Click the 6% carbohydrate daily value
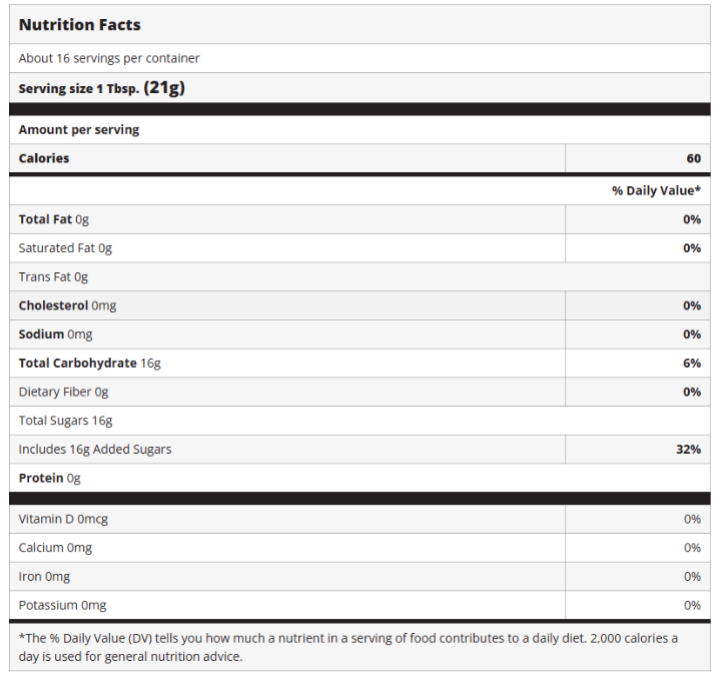 [x=692, y=363]
